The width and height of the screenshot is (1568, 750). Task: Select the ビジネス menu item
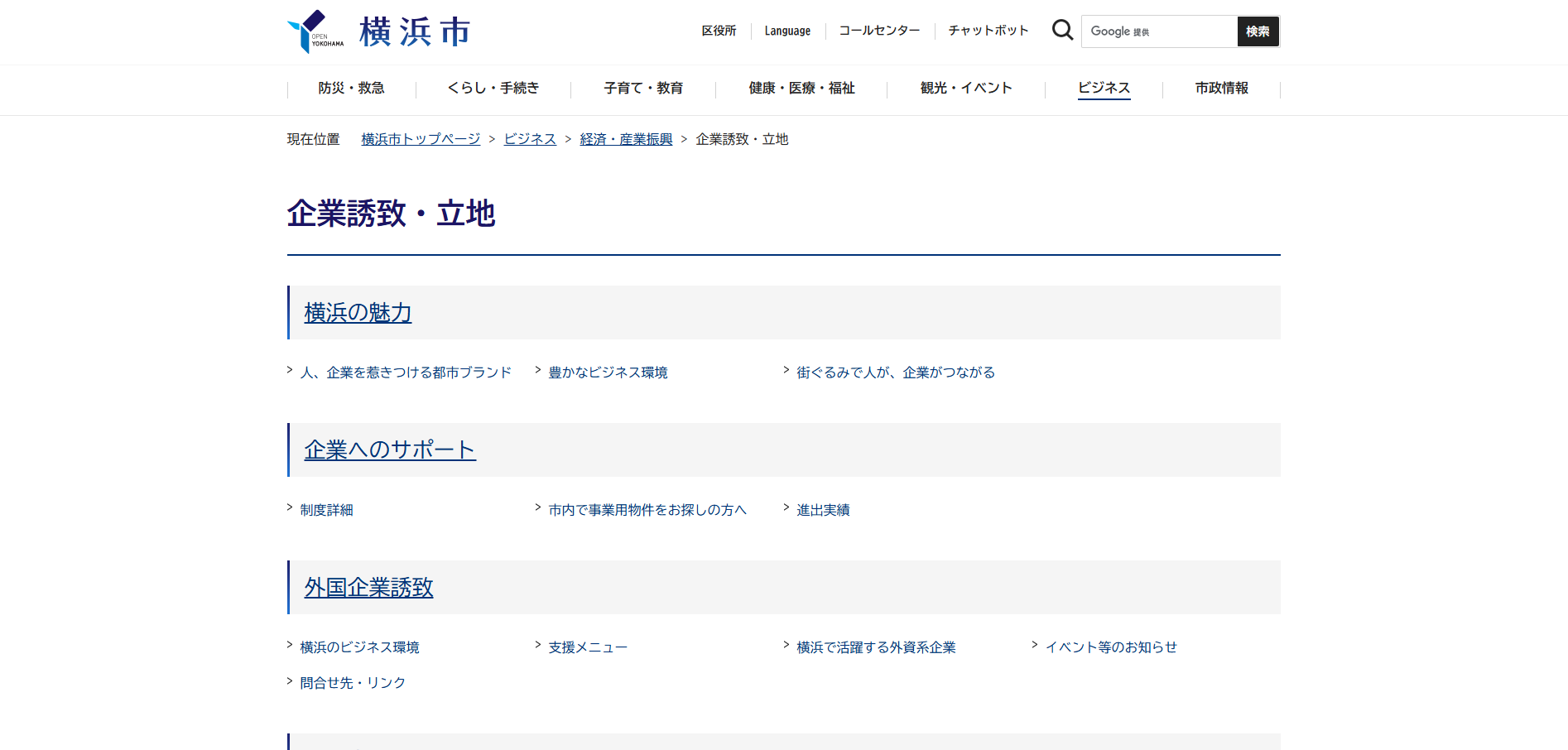point(1104,88)
